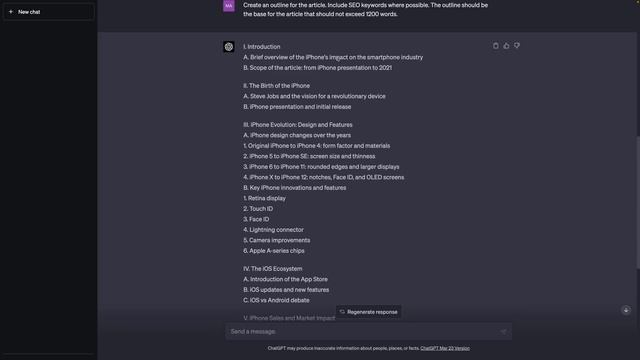Click the refresh icon in Regenerate response

pyautogui.click(x=342, y=312)
